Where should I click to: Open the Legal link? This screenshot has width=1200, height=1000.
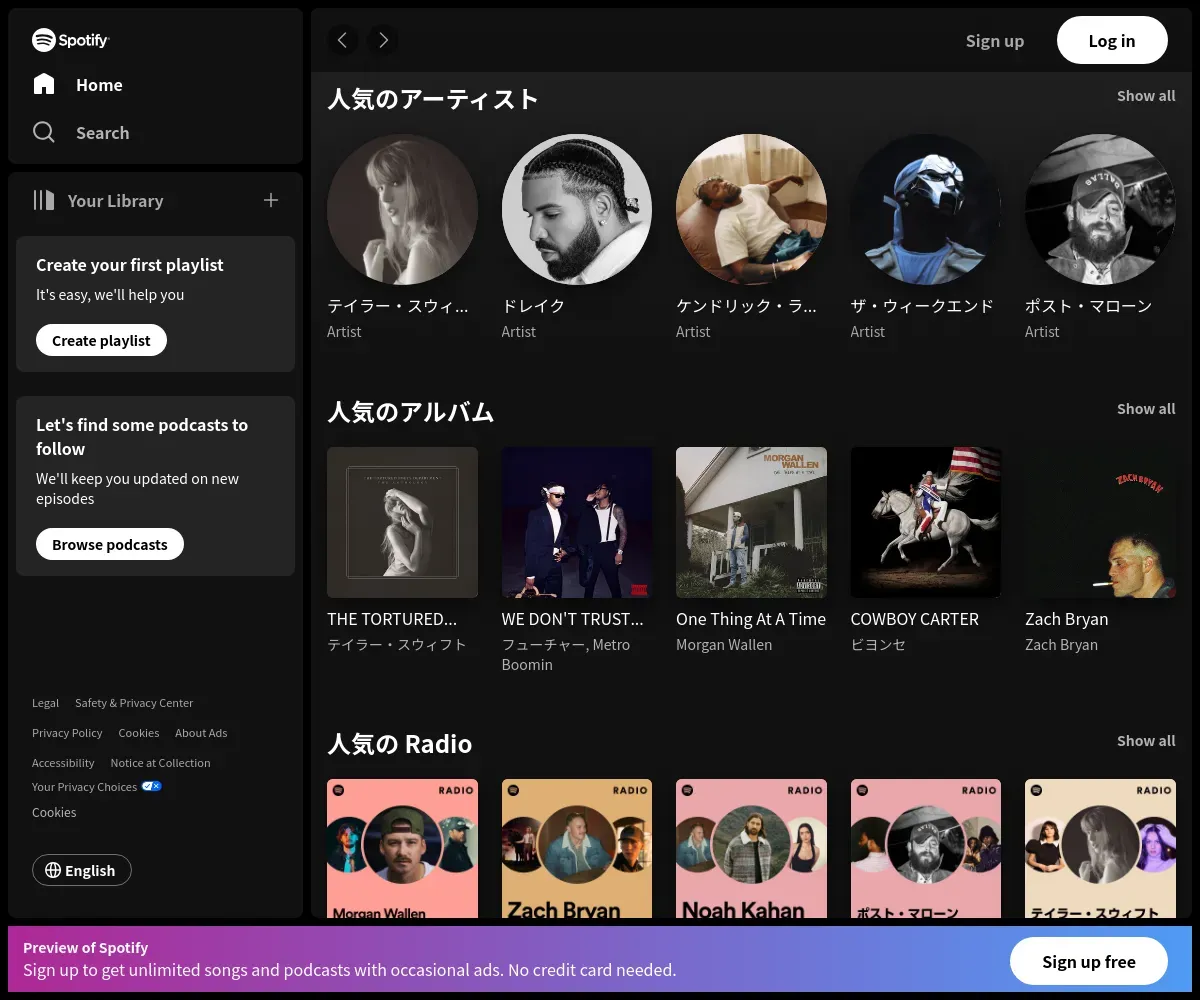[x=45, y=703]
